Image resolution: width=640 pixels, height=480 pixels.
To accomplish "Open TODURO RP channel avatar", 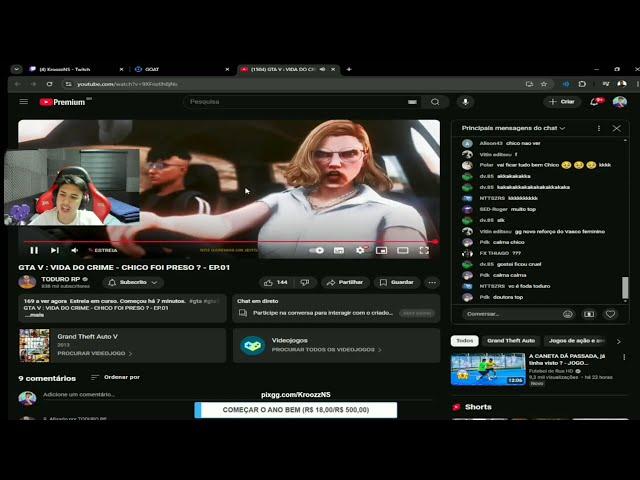I will coord(27,282).
